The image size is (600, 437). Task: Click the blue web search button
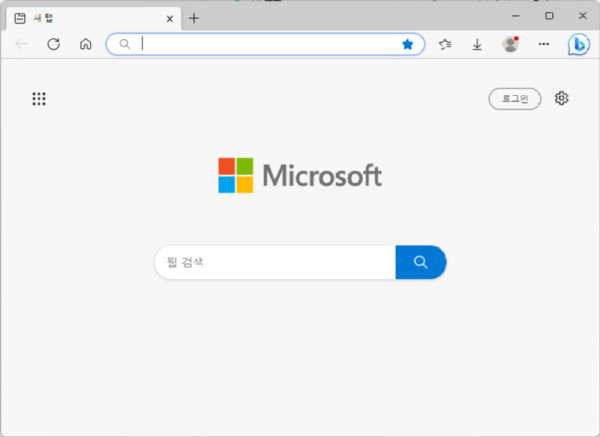coord(421,262)
